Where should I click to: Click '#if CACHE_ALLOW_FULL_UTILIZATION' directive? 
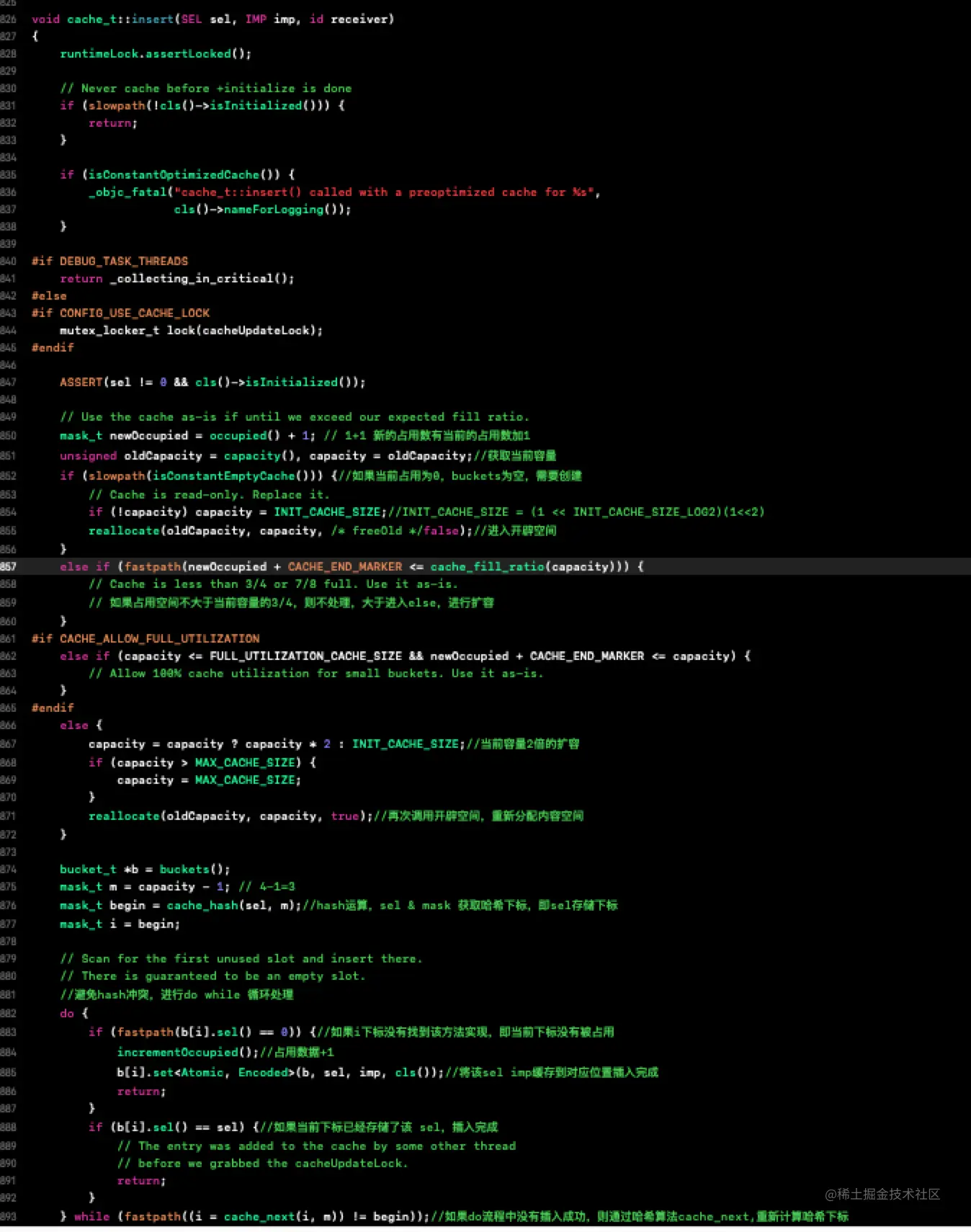[x=146, y=638]
